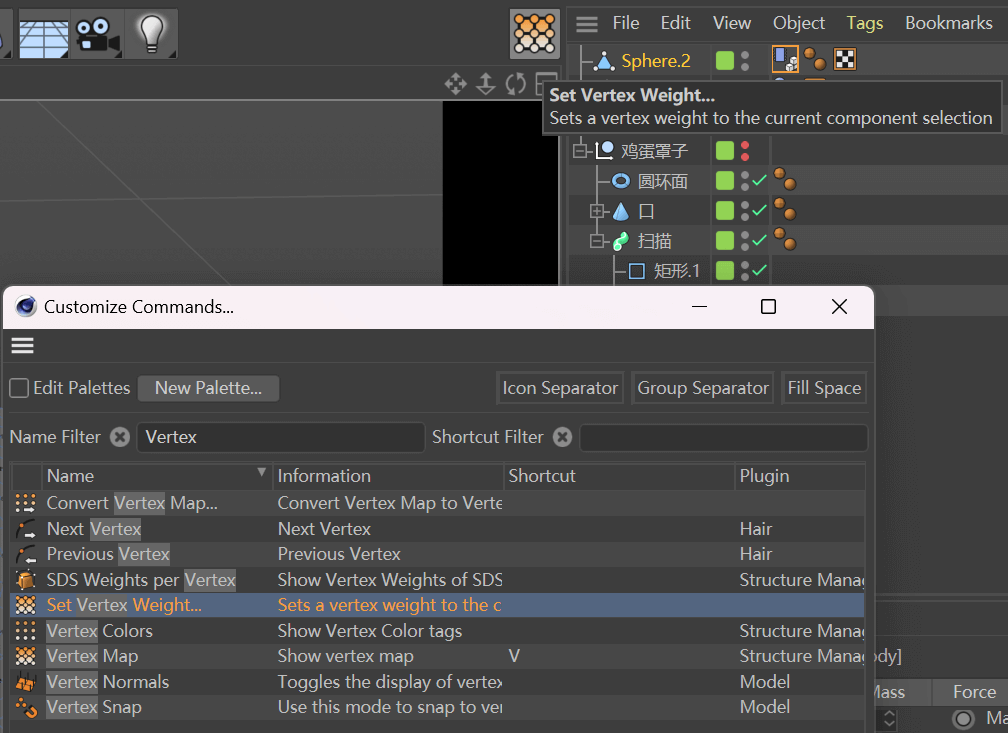
Task: Click the Group Separator button
Action: pyautogui.click(x=703, y=388)
